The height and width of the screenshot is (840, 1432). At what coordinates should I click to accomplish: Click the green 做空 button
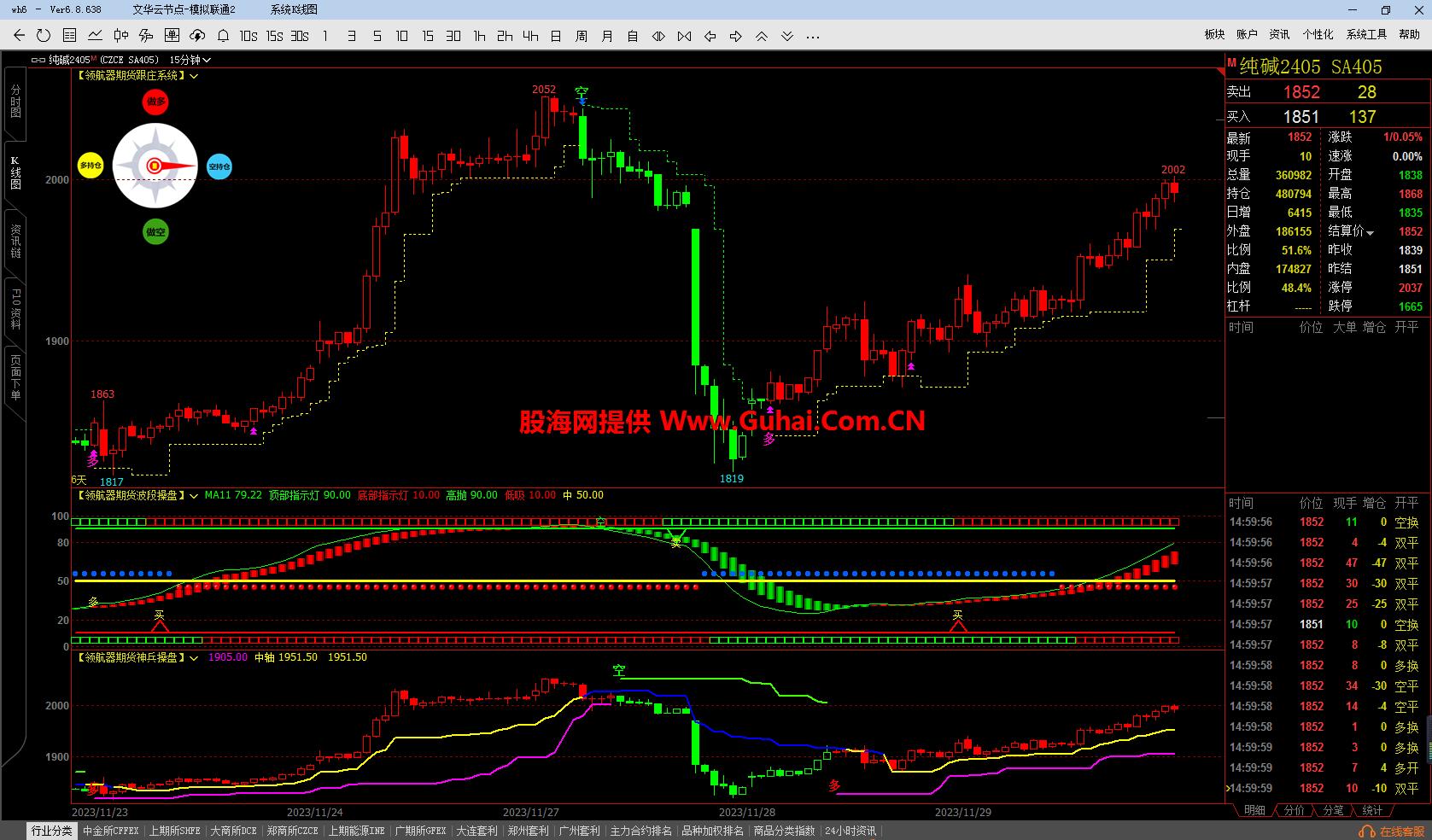(155, 231)
